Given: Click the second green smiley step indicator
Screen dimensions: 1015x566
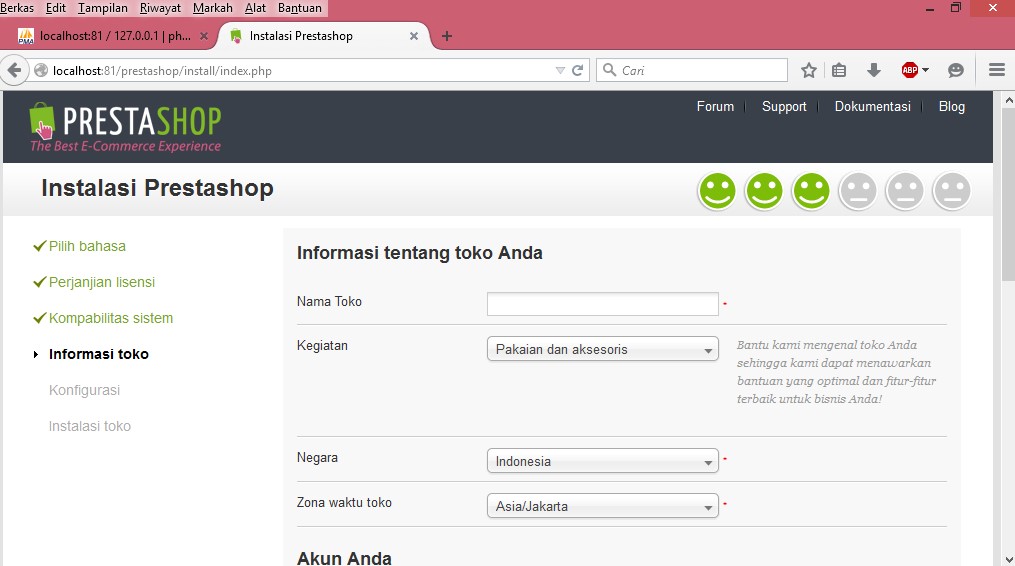Looking at the screenshot, I should click(764, 191).
